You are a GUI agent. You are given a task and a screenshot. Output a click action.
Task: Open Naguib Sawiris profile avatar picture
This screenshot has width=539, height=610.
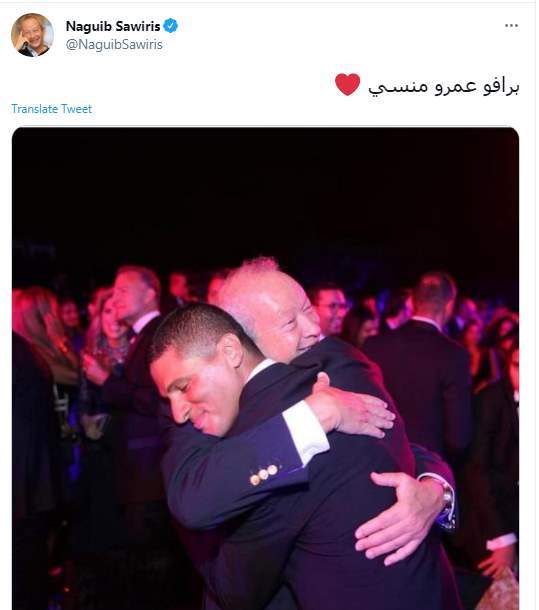[x=32, y=35]
